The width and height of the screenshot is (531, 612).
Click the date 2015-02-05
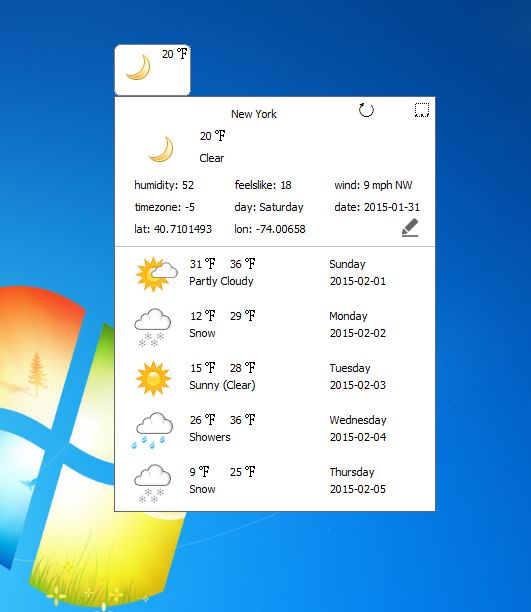(x=358, y=489)
